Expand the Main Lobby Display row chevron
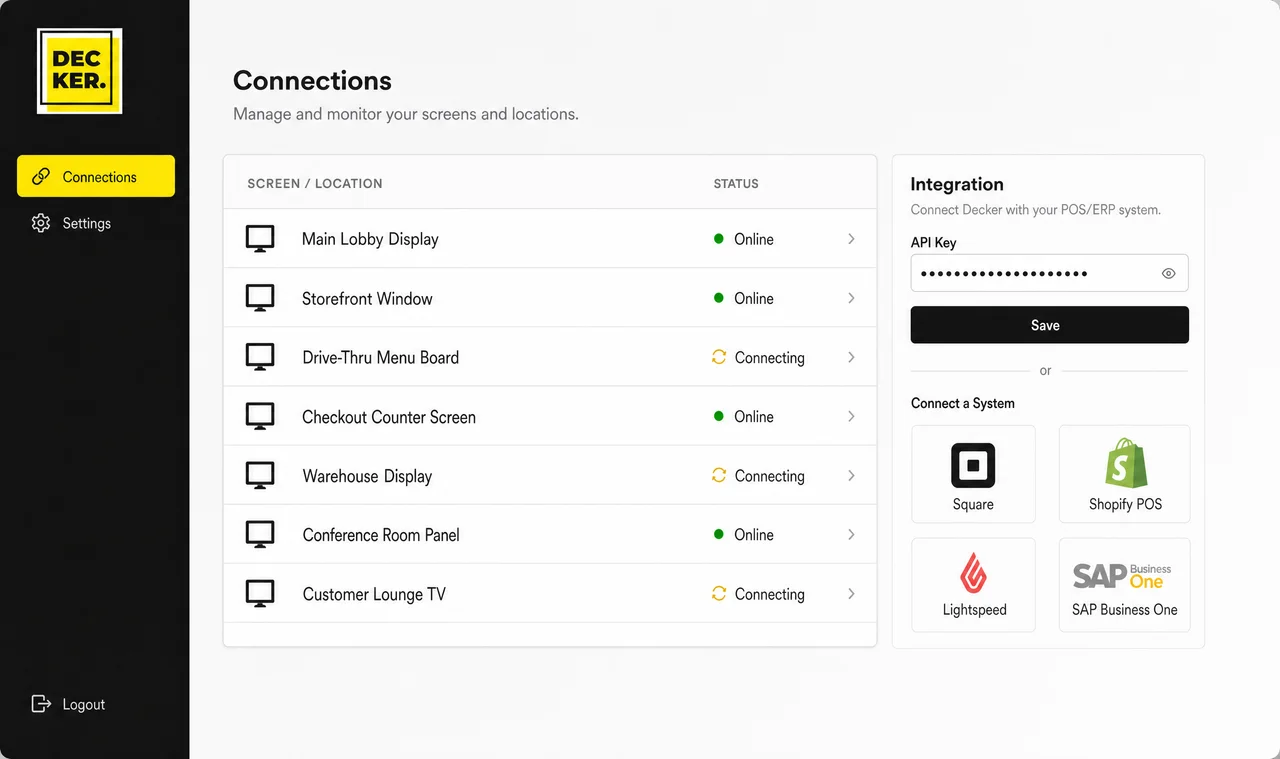The height and width of the screenshot is (759, 1280). [x=851, y=239]
